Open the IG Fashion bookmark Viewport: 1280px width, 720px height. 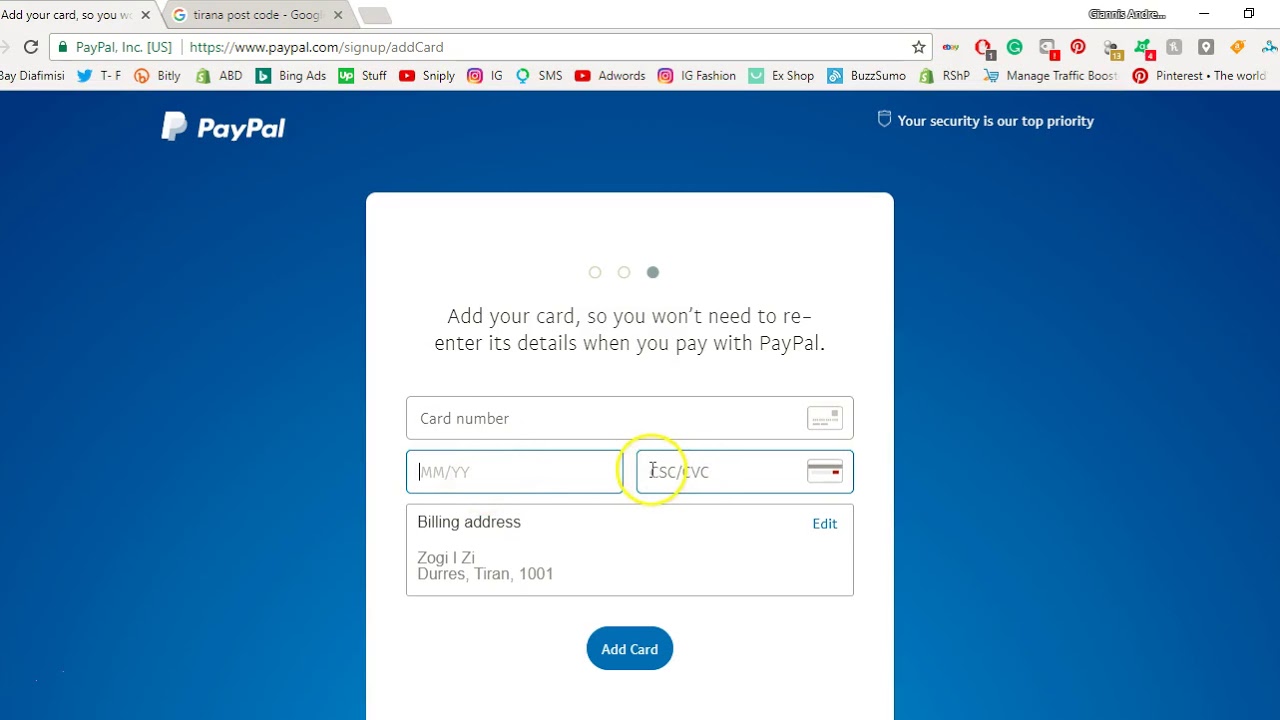(x=697, y=75)
